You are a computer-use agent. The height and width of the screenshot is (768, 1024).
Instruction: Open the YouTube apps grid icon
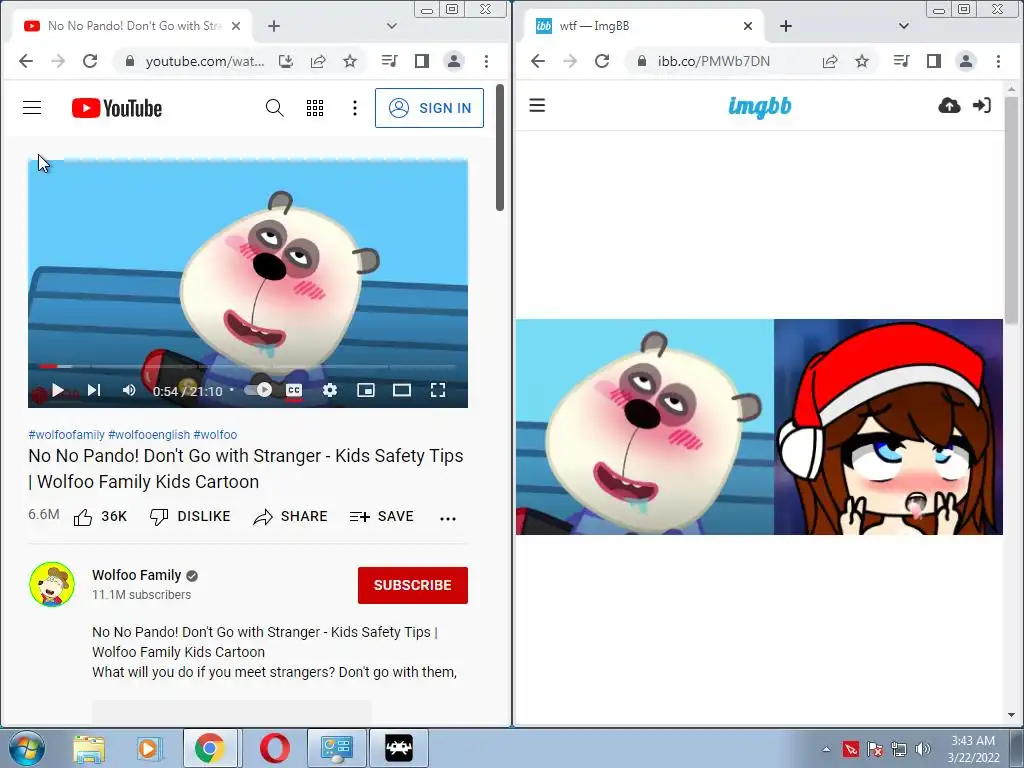pyautogui.click(x=315, y=108)
